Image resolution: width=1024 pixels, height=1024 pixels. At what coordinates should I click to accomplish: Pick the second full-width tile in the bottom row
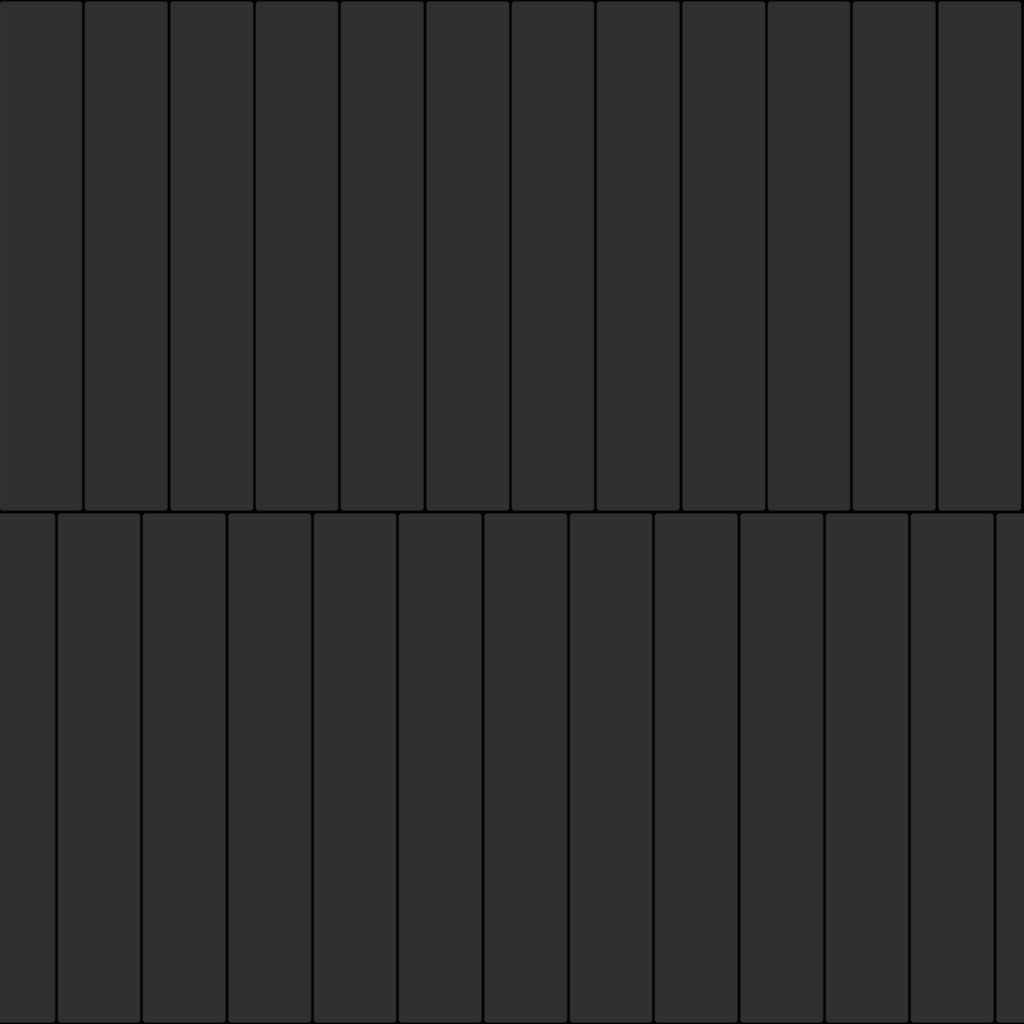tap(184, 768)
